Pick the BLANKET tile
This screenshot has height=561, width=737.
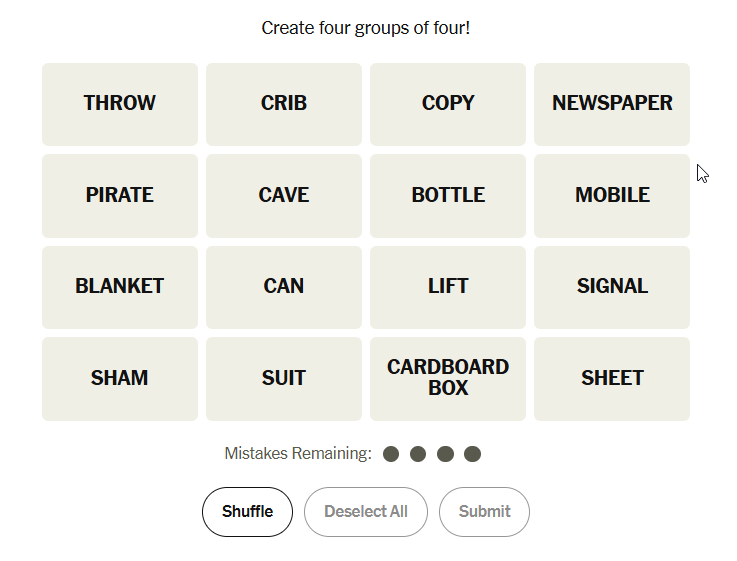[120, 287]
